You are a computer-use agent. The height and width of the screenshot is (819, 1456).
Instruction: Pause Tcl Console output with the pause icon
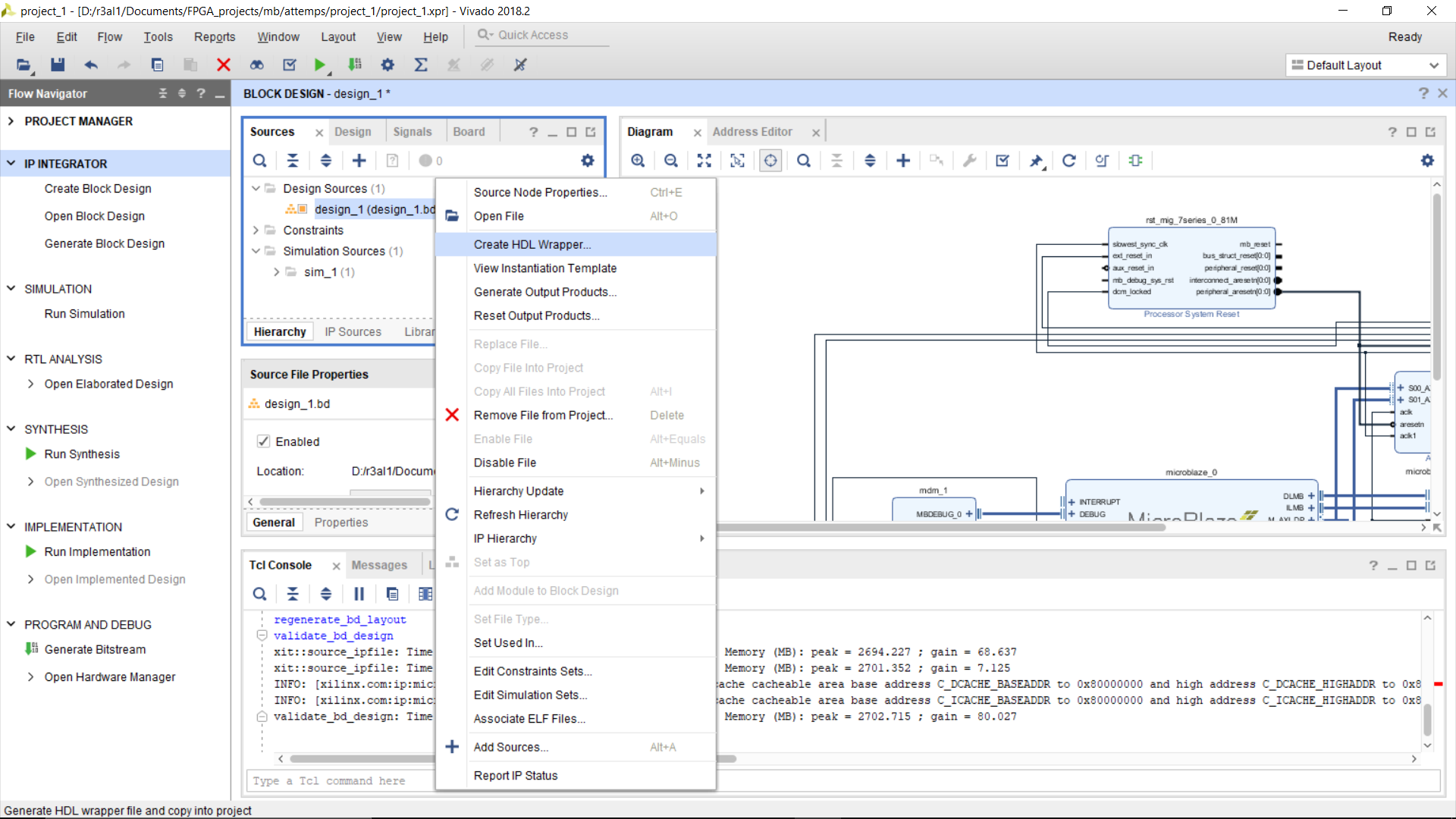(x=359, y=594)
